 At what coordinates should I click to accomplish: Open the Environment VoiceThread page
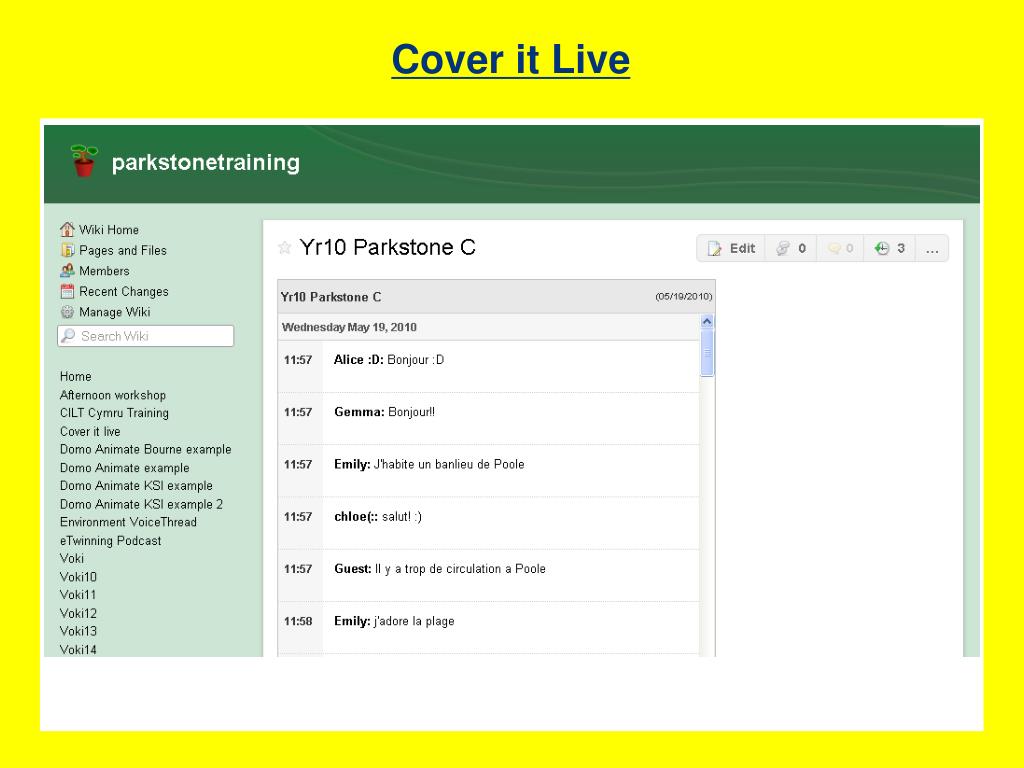[x=128, y=522]
